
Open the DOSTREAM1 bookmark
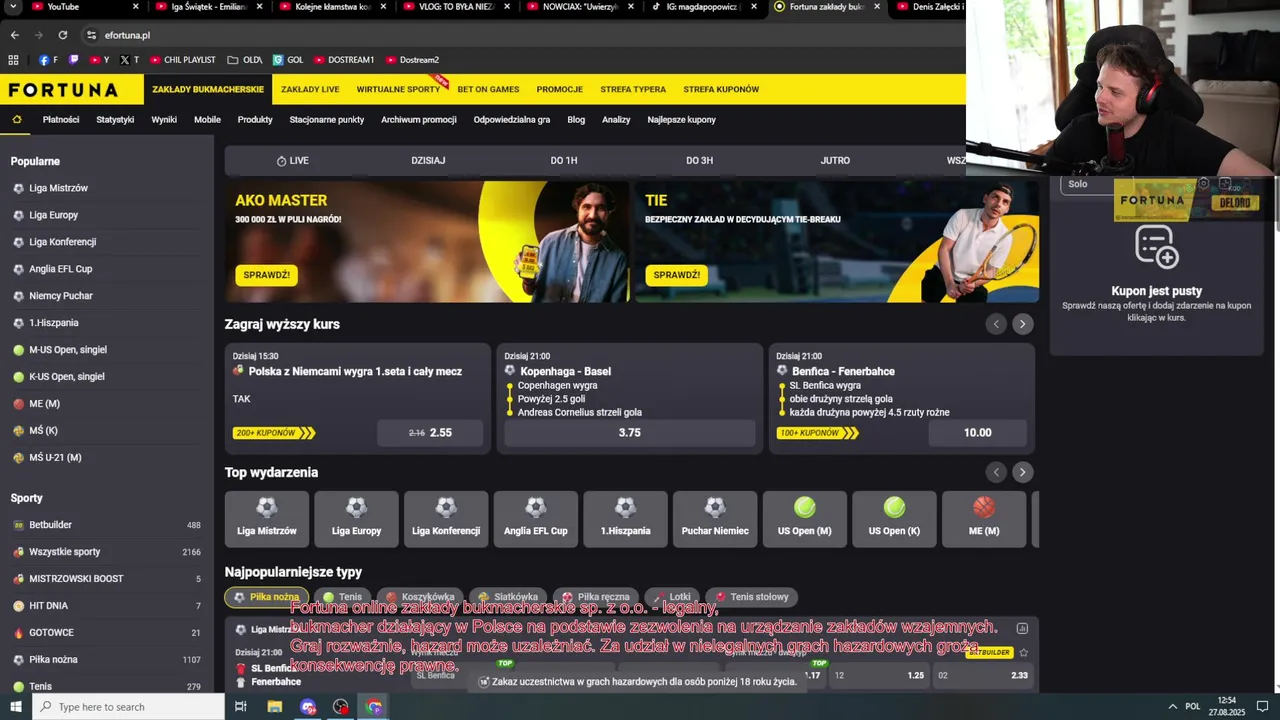click(343, 60)
